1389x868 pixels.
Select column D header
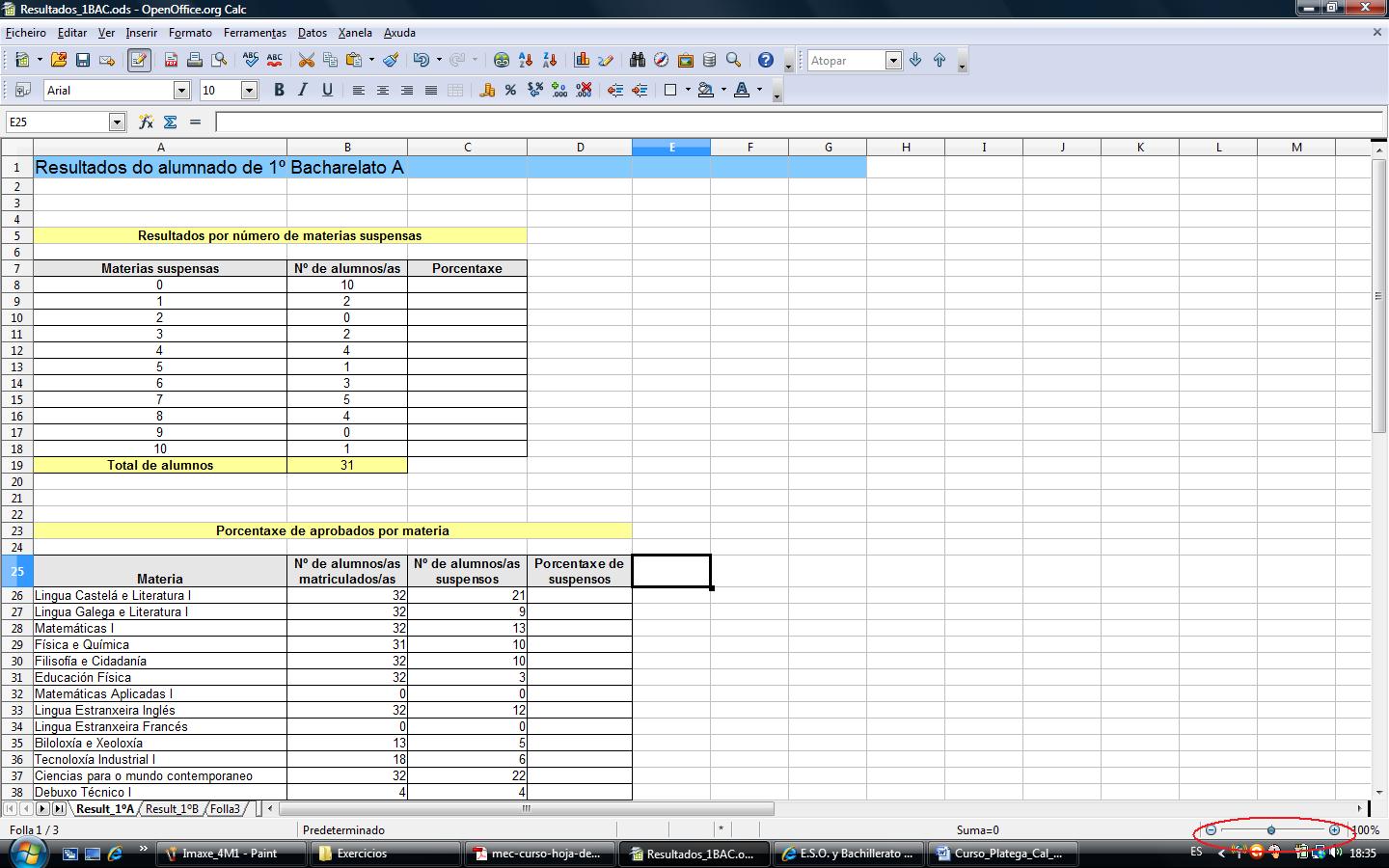point(580,147)
